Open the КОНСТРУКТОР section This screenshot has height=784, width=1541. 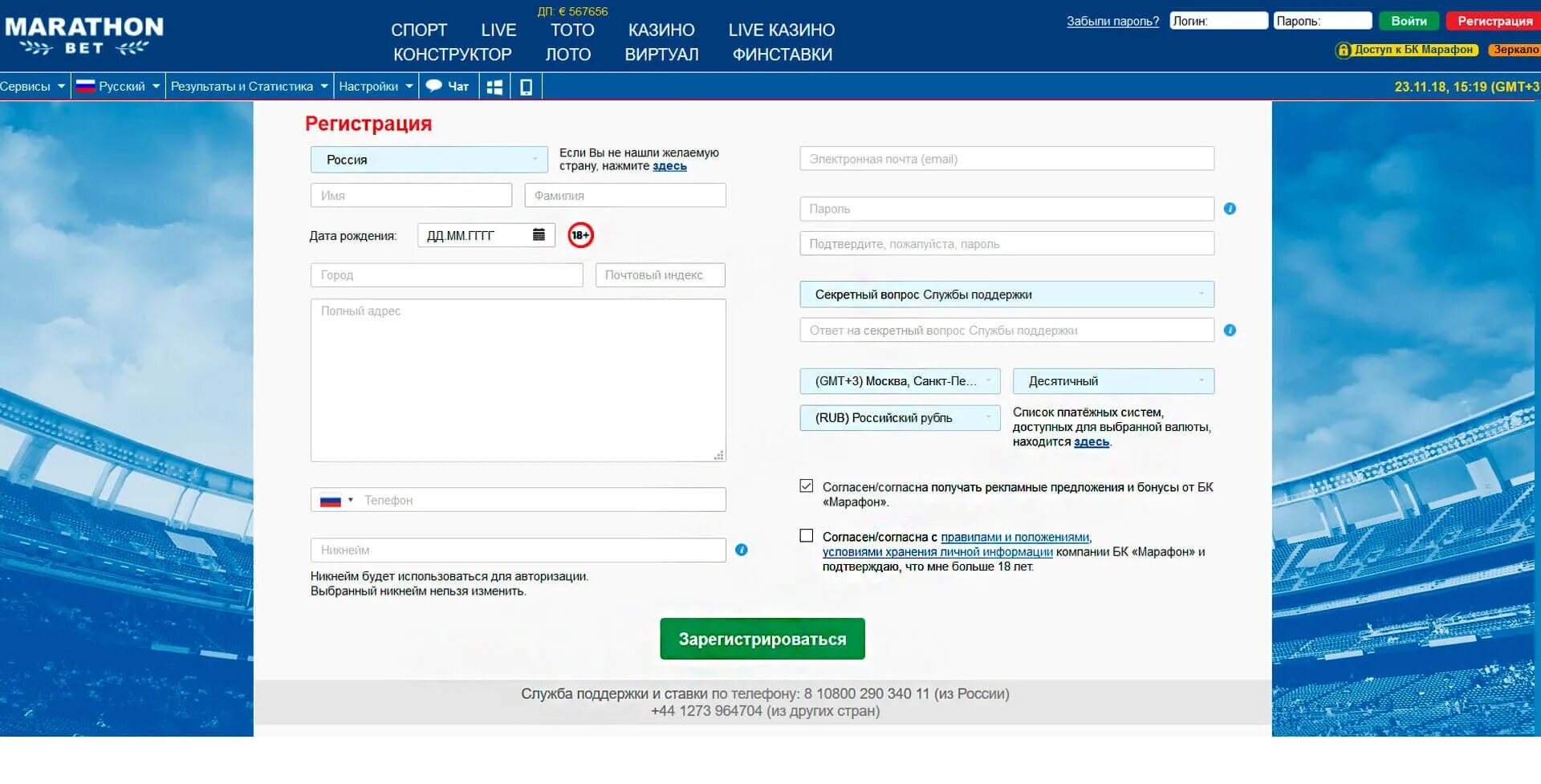(x=453, y=55)
